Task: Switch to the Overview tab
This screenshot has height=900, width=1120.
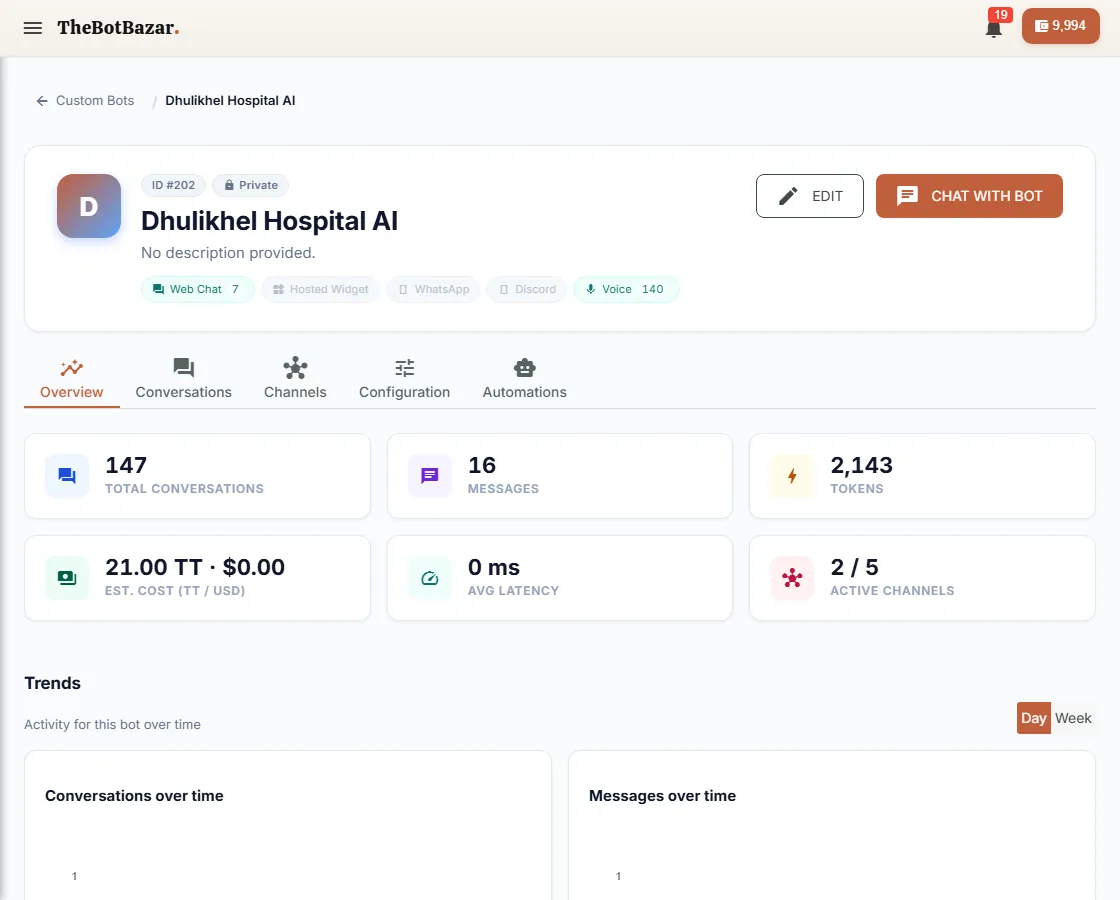Action: click(71, 380)
